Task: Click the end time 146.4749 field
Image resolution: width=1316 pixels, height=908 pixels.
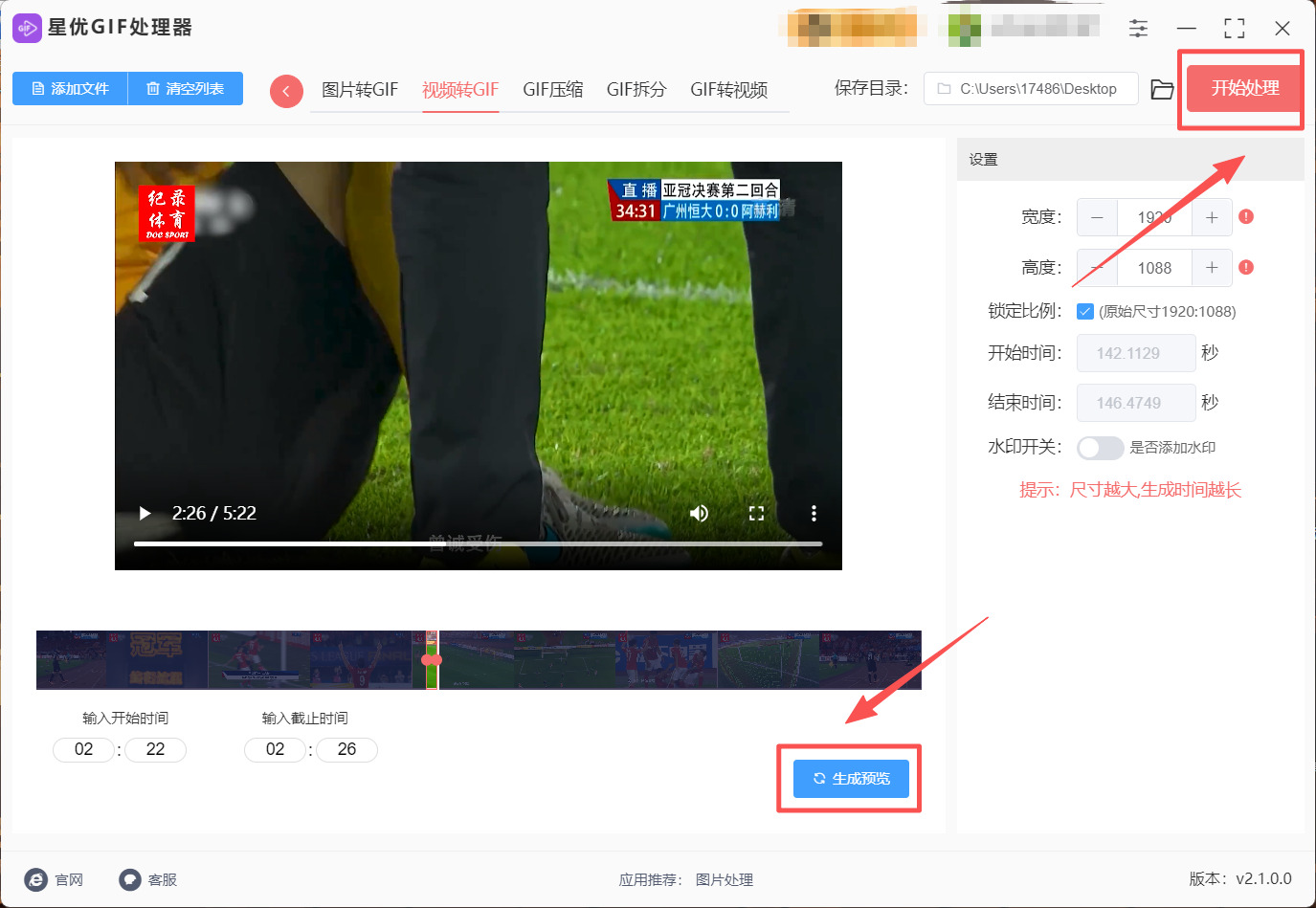Action: point(1136,403)
